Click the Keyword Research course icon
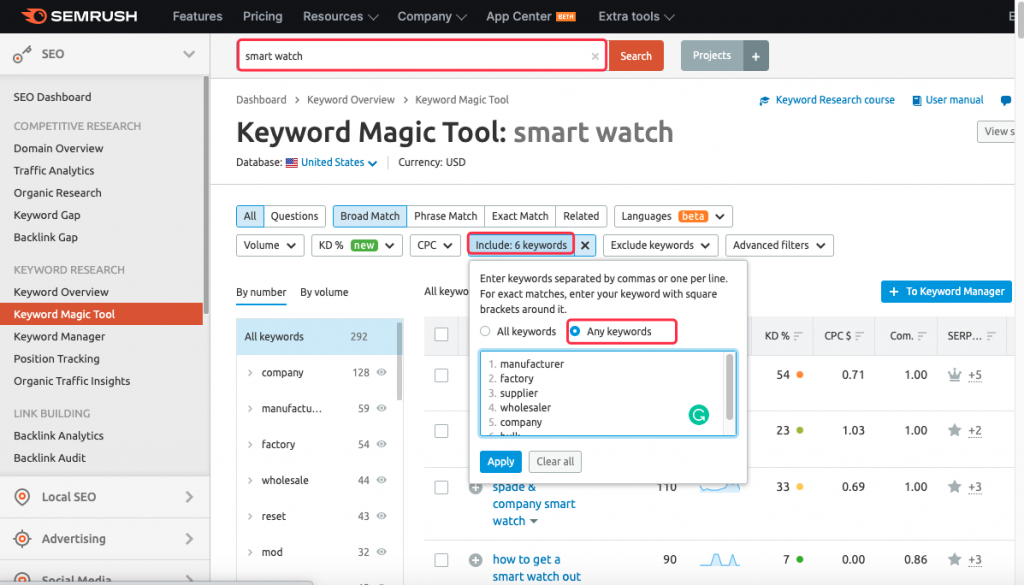Screen dimensions: 1024x585 [764, 101]
